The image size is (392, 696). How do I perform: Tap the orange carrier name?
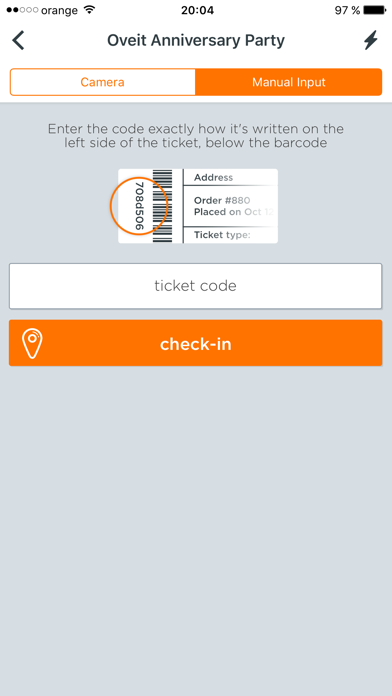point(59,10)
